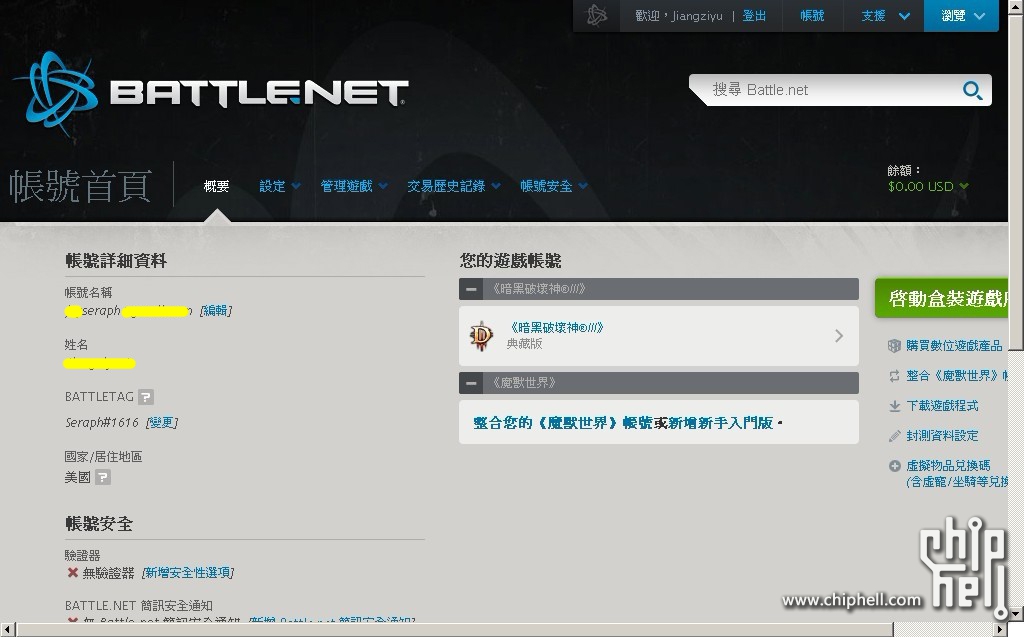Image resolution: width=1024 pixels, height=637 pixels.
Task: Expand the 交易歷史記錄 navigation dropdown
Action: coord(454,186)
